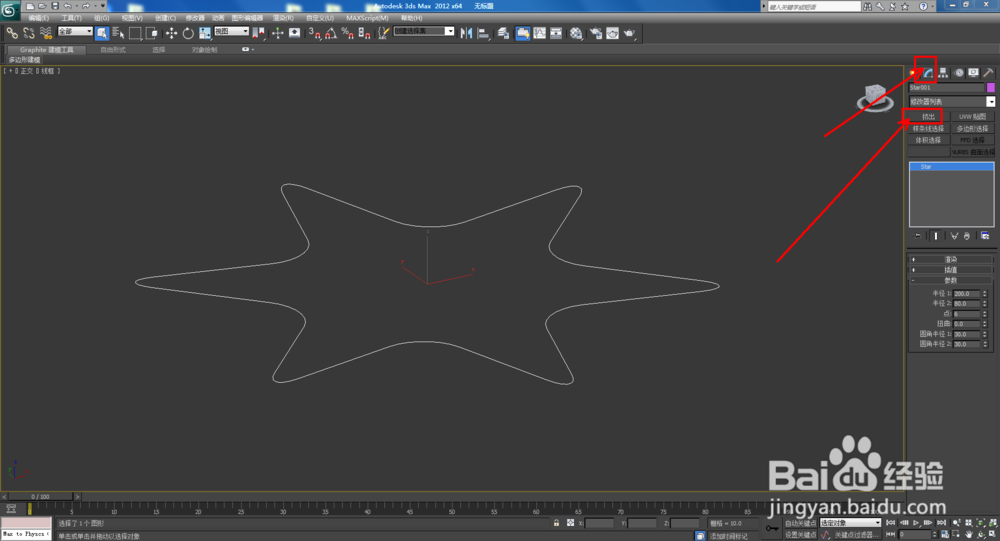Switch to the 自由形式 ribbon tab
This screenshot has width=1000, height=541.
click(113, 50)
